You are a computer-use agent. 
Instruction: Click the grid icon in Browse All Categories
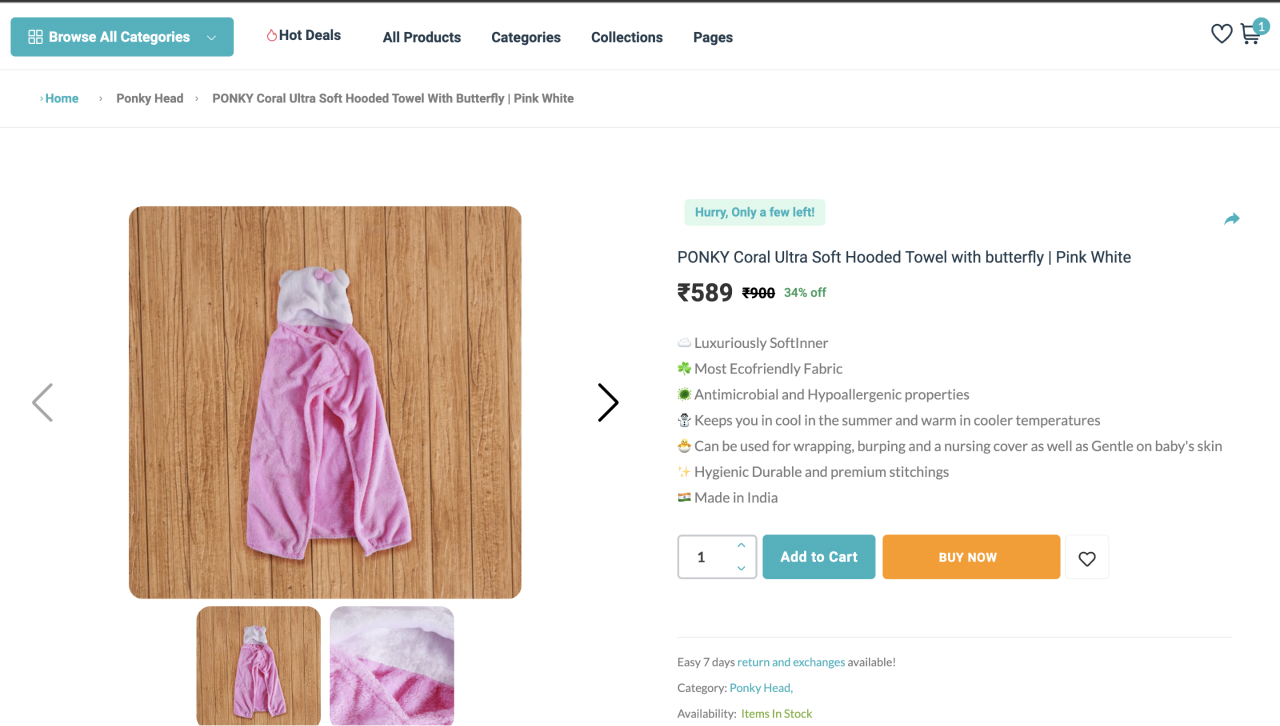pyautogui.click(x=35, y=37)
